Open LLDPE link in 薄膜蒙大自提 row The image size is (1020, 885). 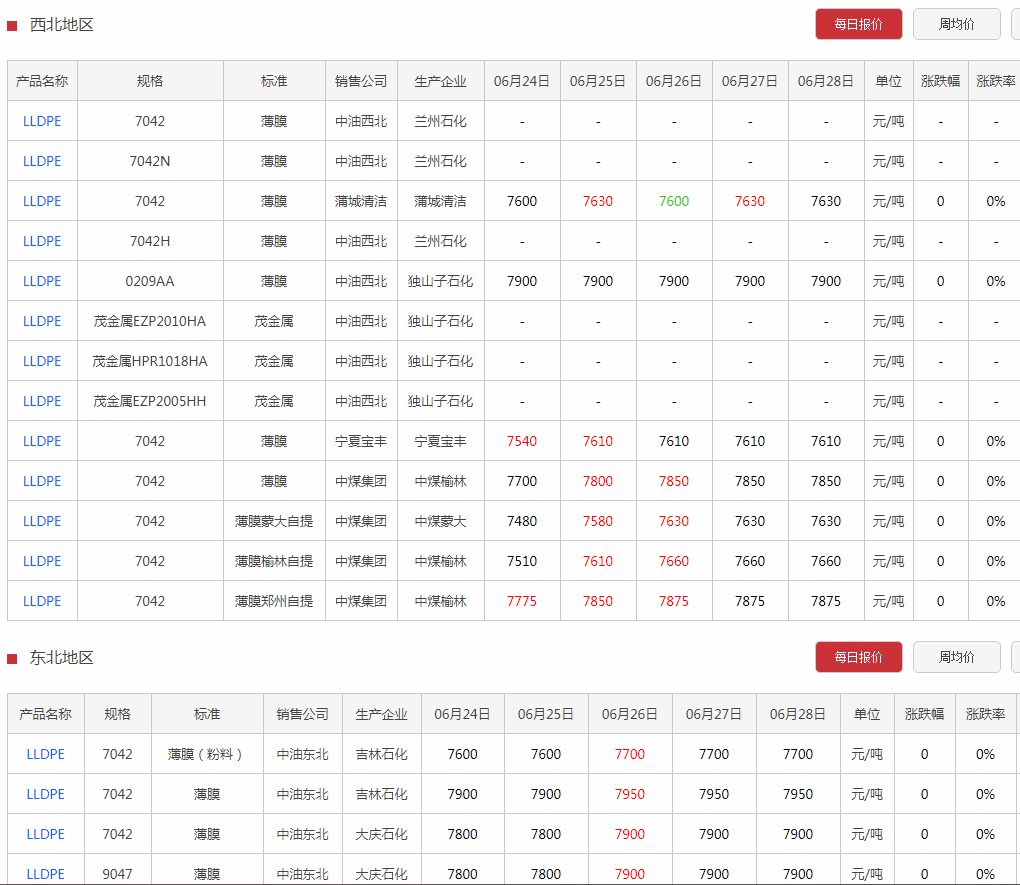tap(42, 521)
